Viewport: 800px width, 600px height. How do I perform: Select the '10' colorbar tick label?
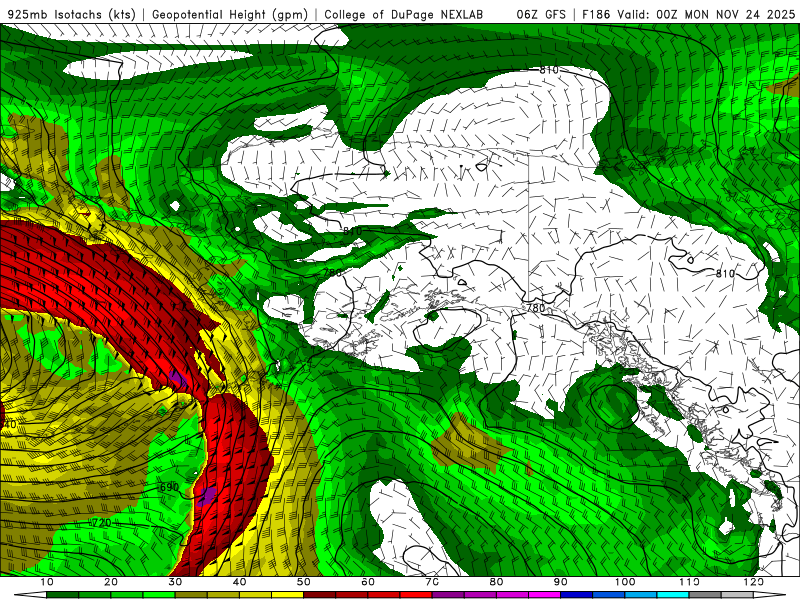(x=46, y=582)
